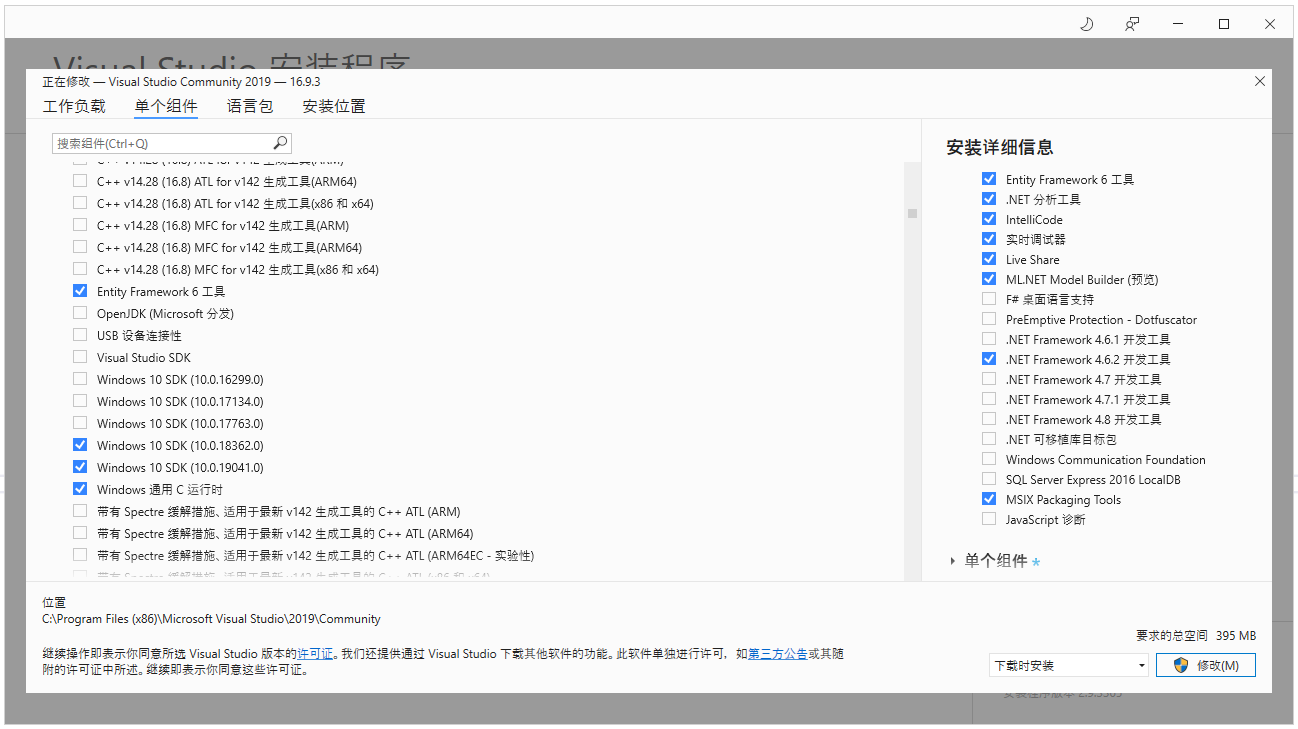The image size is (1298, 729).
Task: Uncheck Windows 通用 C 运行时
Action: (80, 489)
